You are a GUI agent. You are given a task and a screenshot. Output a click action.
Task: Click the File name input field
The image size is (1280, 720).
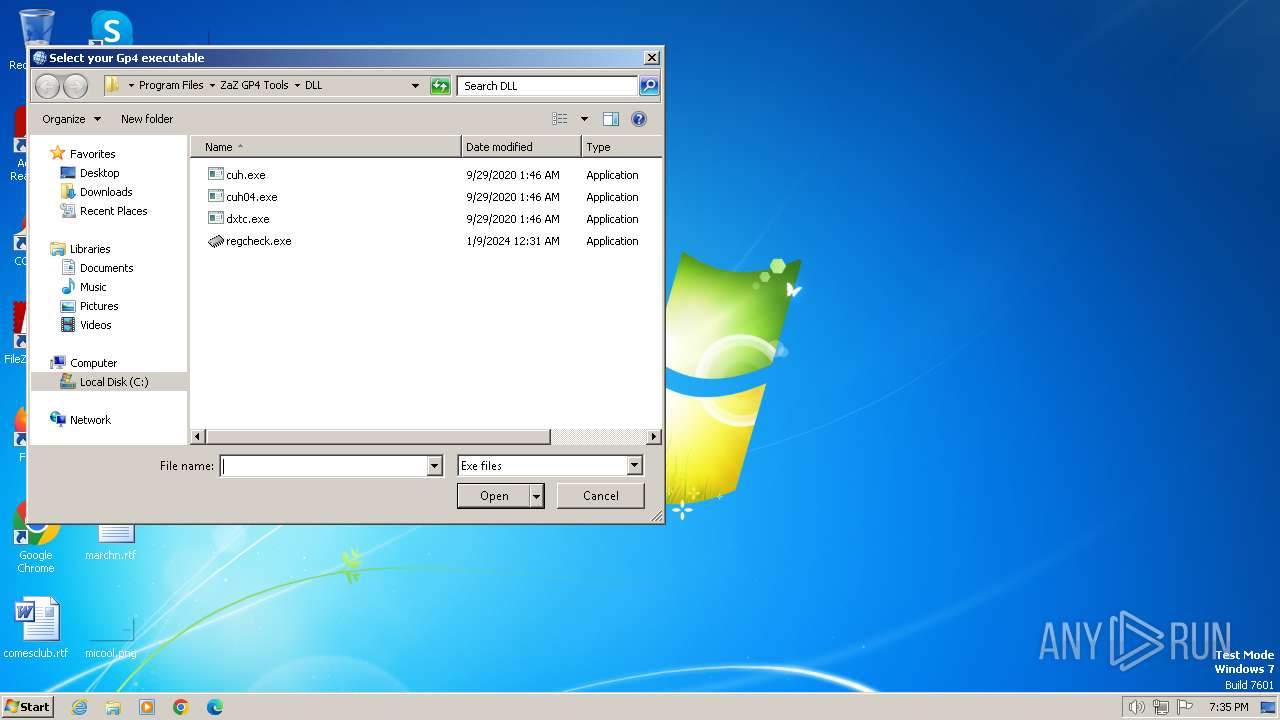coord(323,466)
